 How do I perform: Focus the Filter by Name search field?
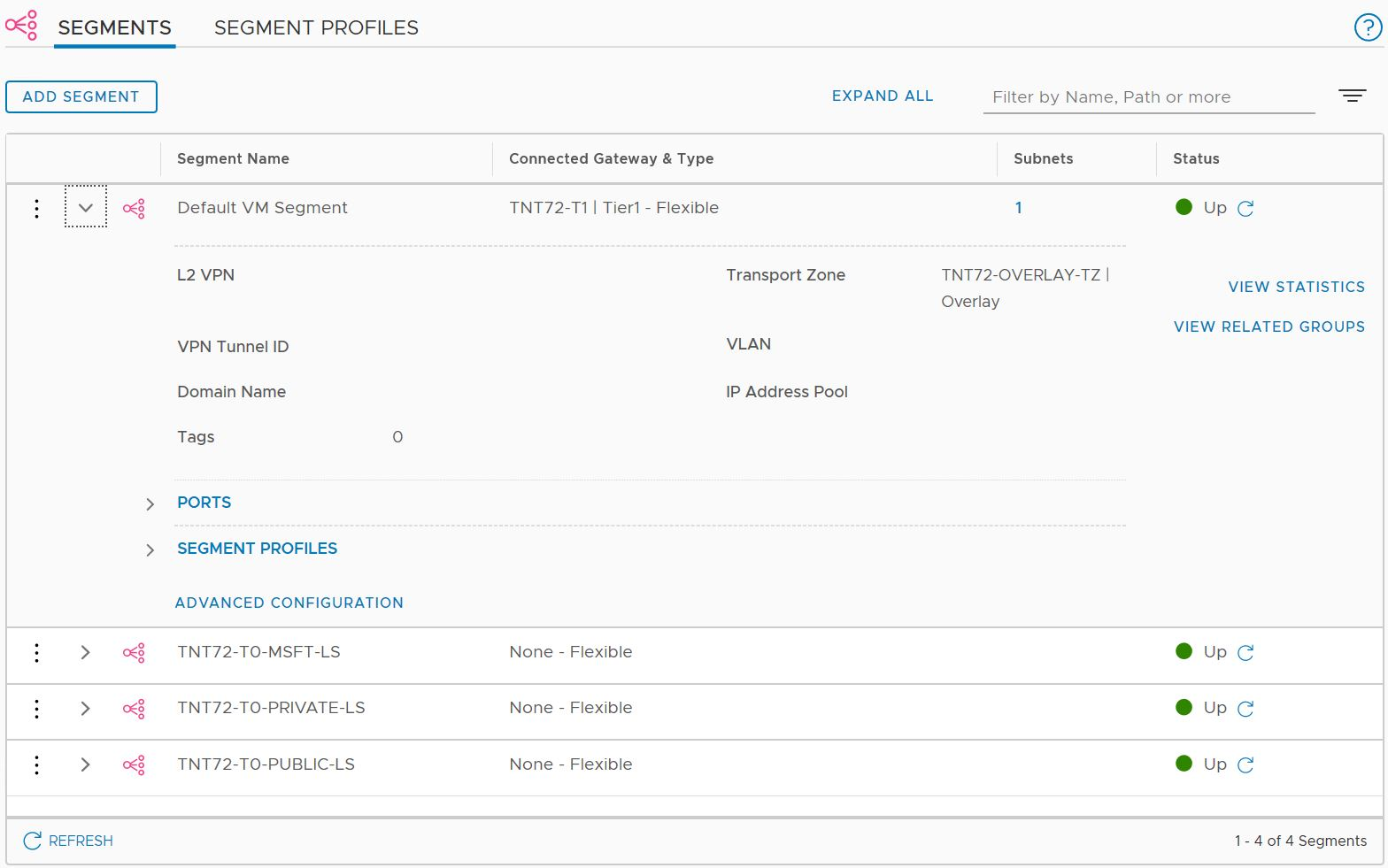pyautogui.click(x=1148, y=97)
